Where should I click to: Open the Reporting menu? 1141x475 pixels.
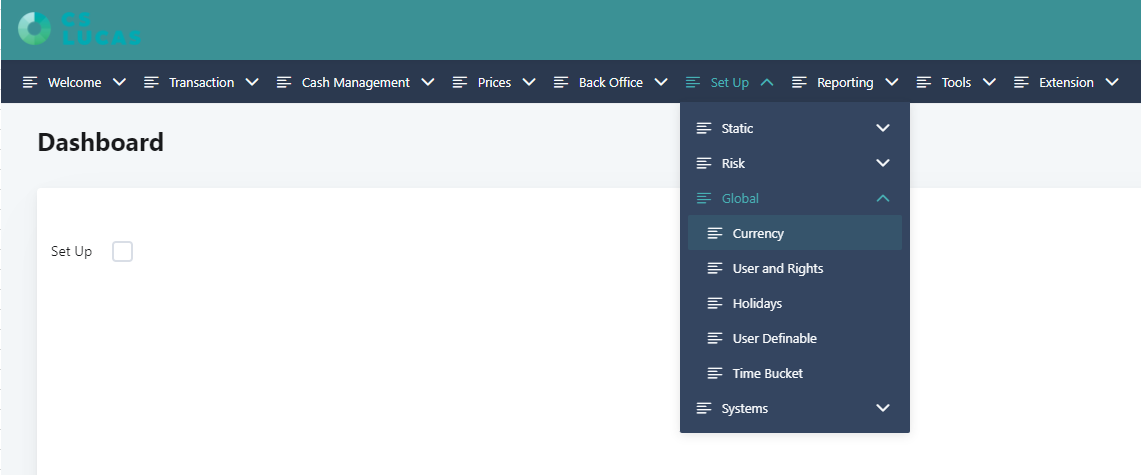[844, 83]
